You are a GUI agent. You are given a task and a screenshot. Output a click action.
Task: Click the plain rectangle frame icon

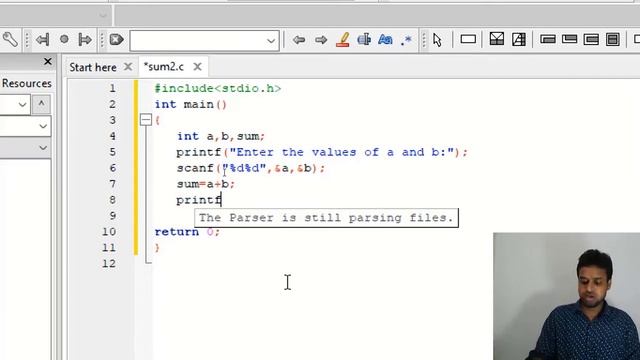coord(468,39)
